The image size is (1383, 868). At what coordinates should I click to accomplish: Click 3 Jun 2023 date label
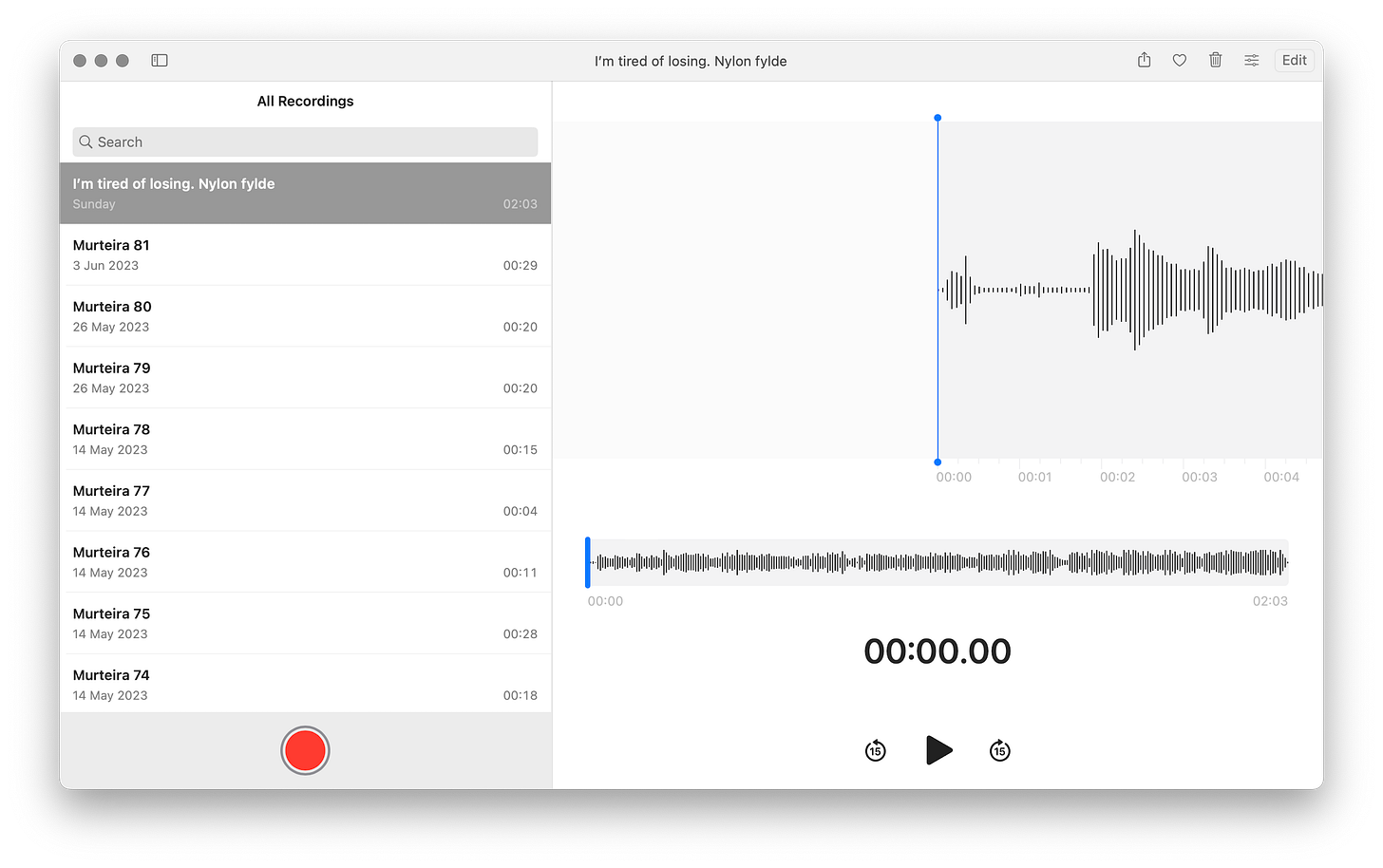[x=105, y=265]
